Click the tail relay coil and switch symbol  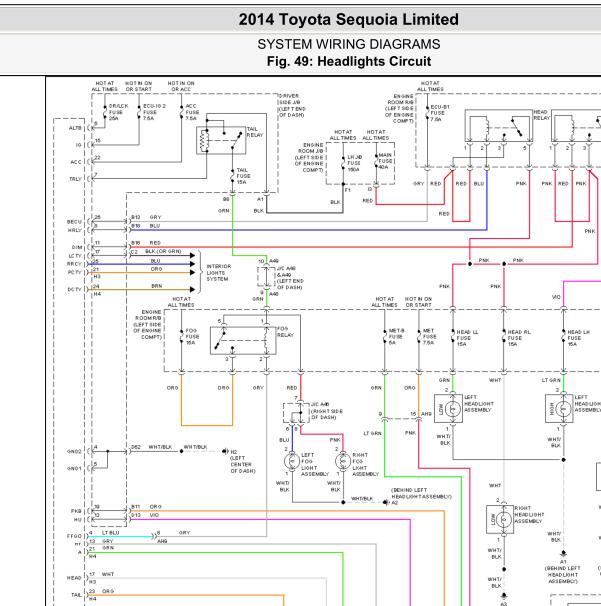(221, 141)
